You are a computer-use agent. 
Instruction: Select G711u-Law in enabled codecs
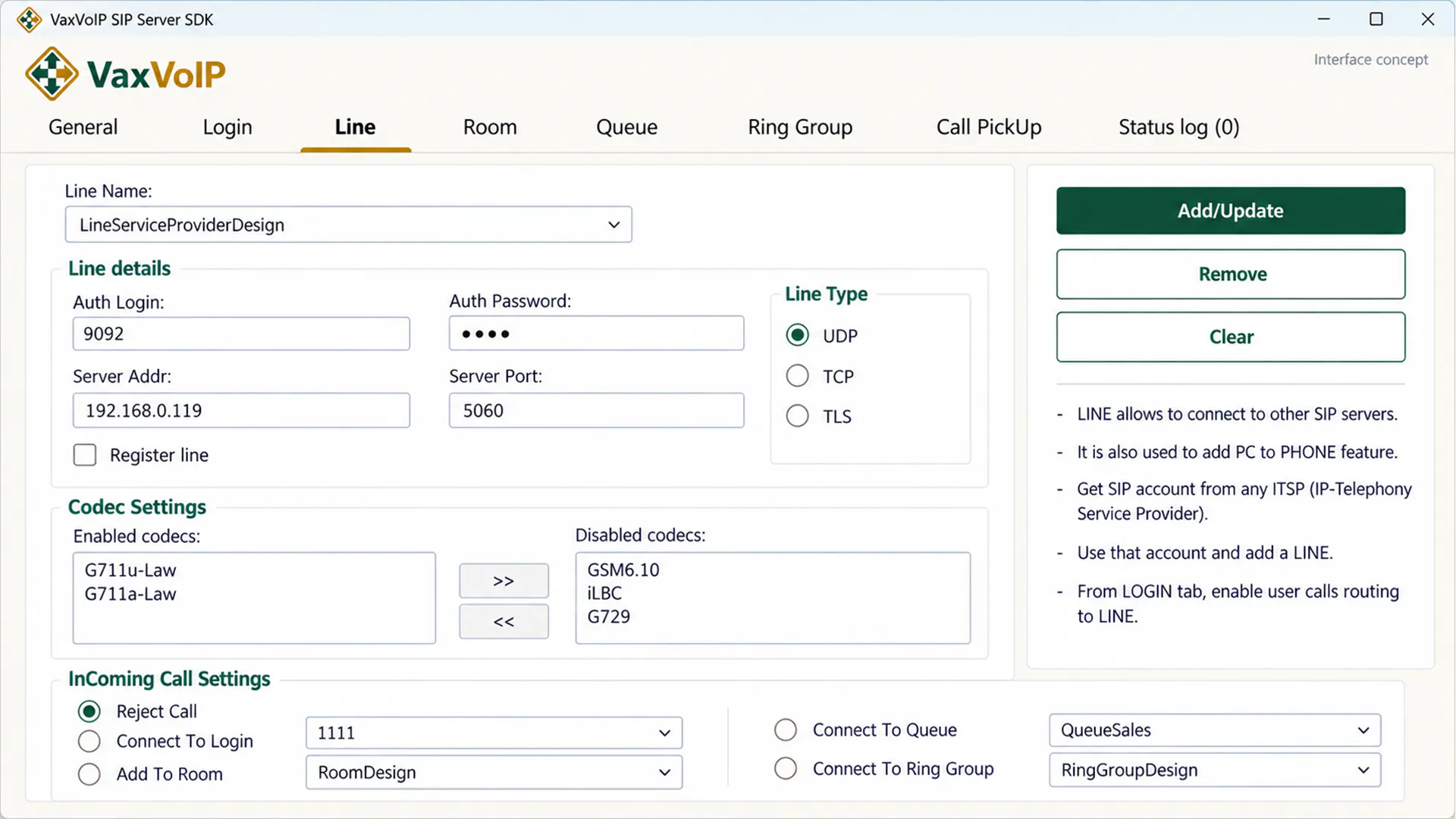coord(130,570)
